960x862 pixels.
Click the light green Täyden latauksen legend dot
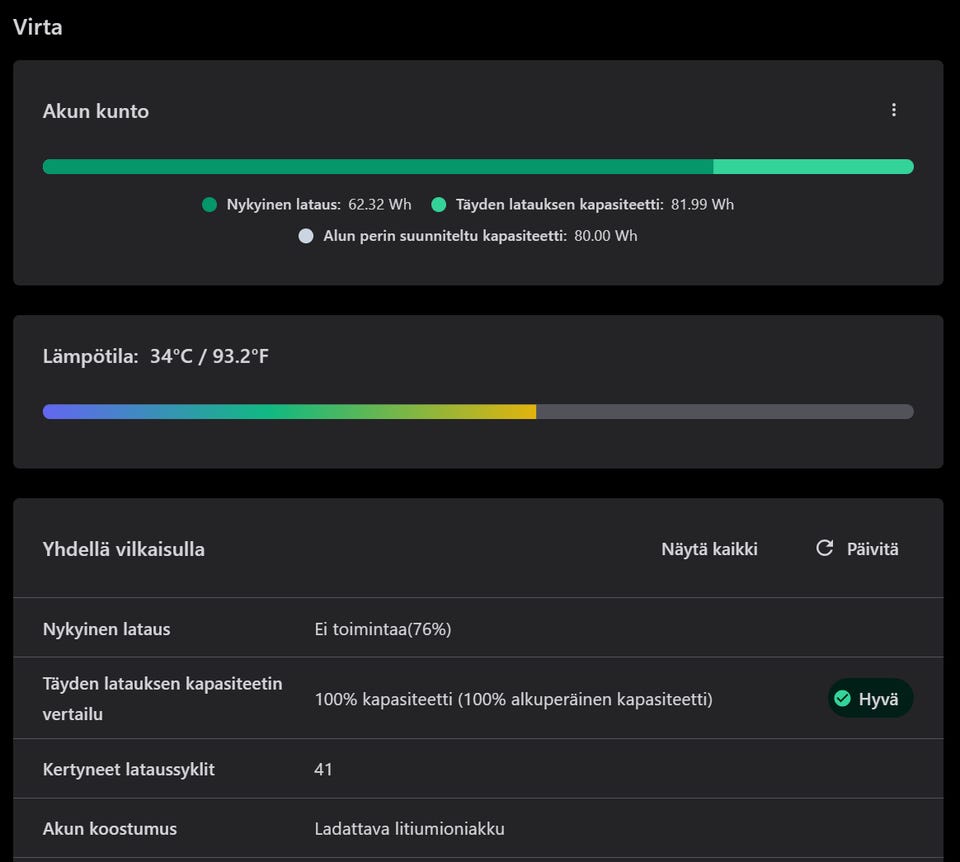pyautogui.click(x=438, y=205)
